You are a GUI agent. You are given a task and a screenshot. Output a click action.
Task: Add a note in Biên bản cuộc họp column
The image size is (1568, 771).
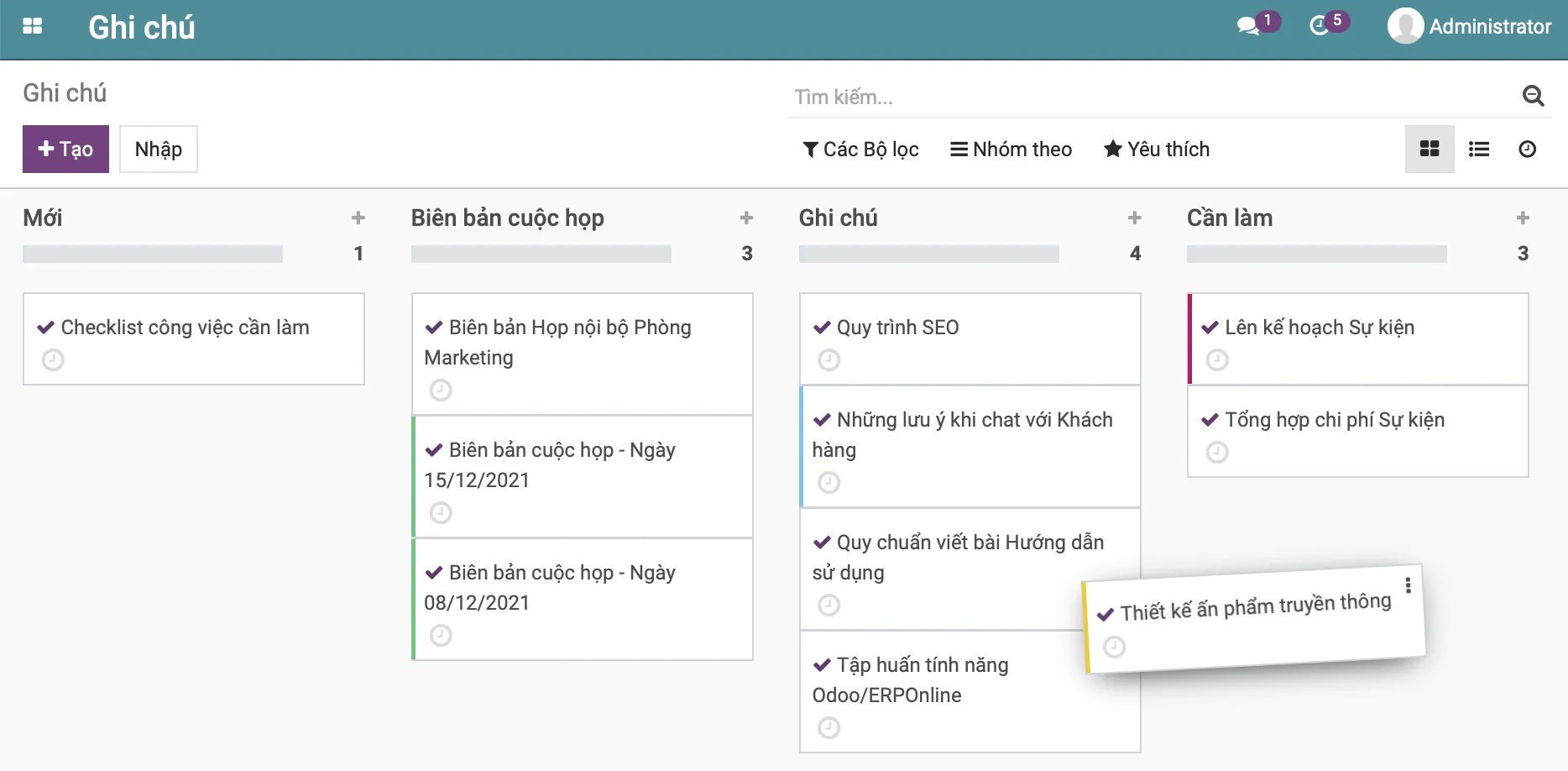(x=746, y=218)
